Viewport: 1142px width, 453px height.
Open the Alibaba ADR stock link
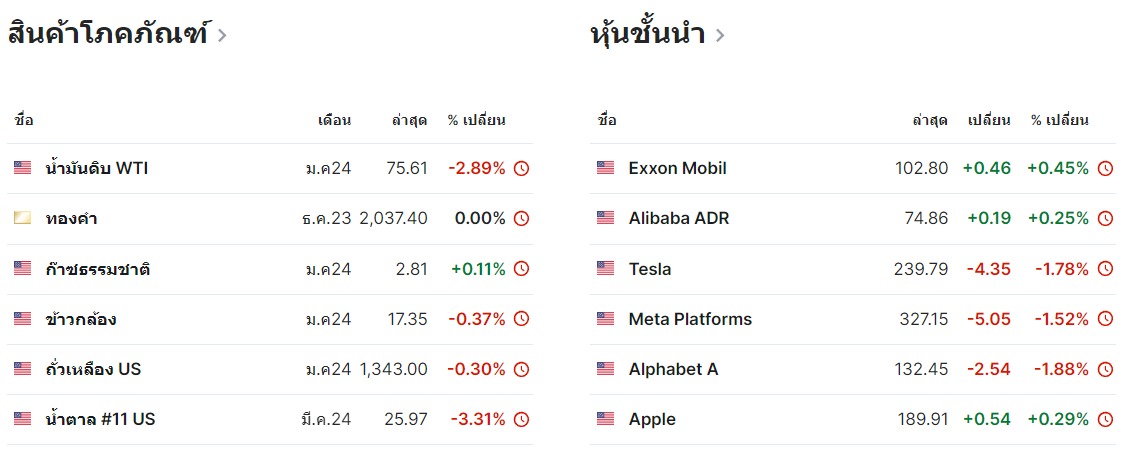click(678, 218)
